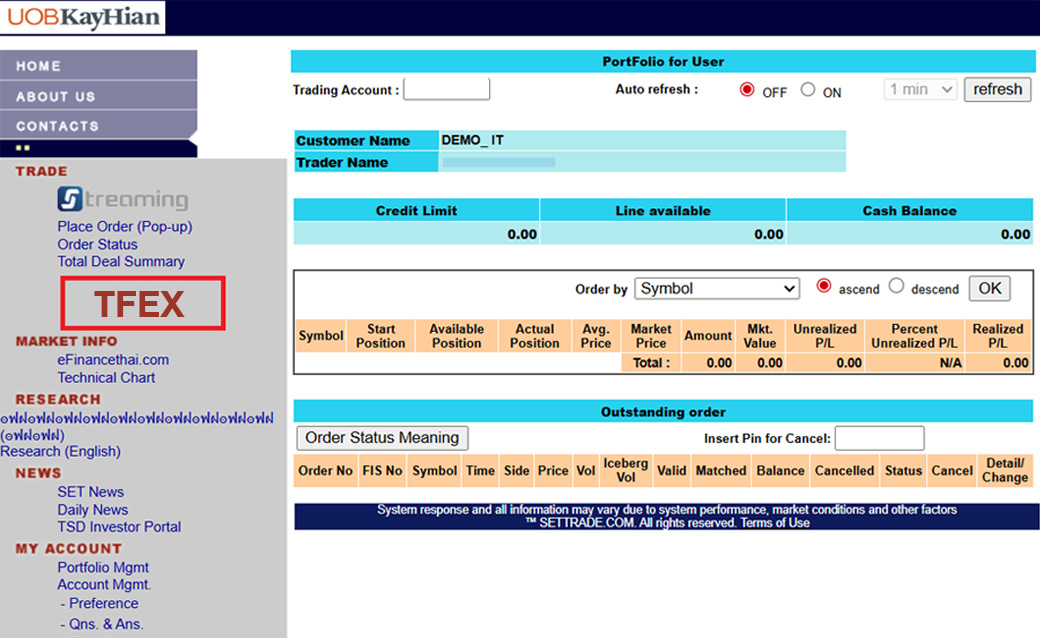1040x638 pixels.
Task: Open Total Deal Summary link
Action: (121, 262)
